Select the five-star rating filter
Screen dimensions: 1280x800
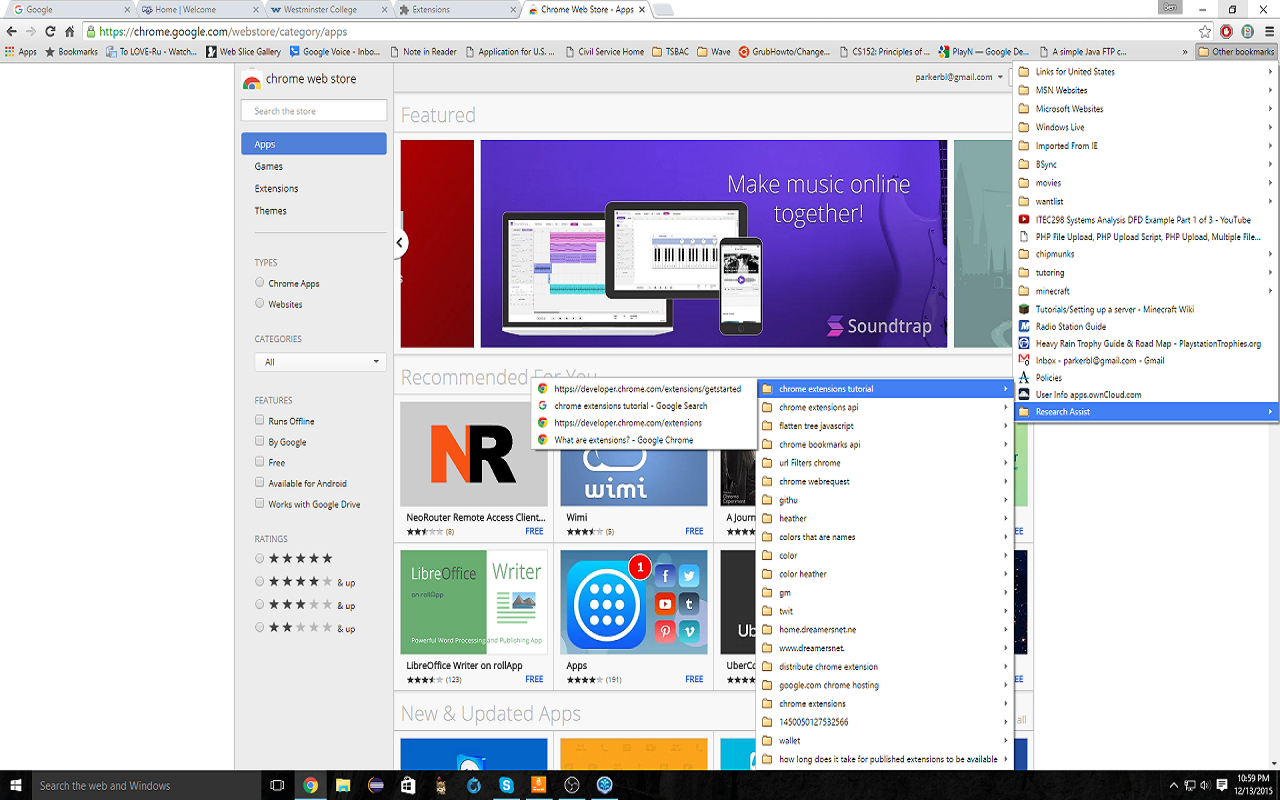pyautogui.click(x=260, y=559)
